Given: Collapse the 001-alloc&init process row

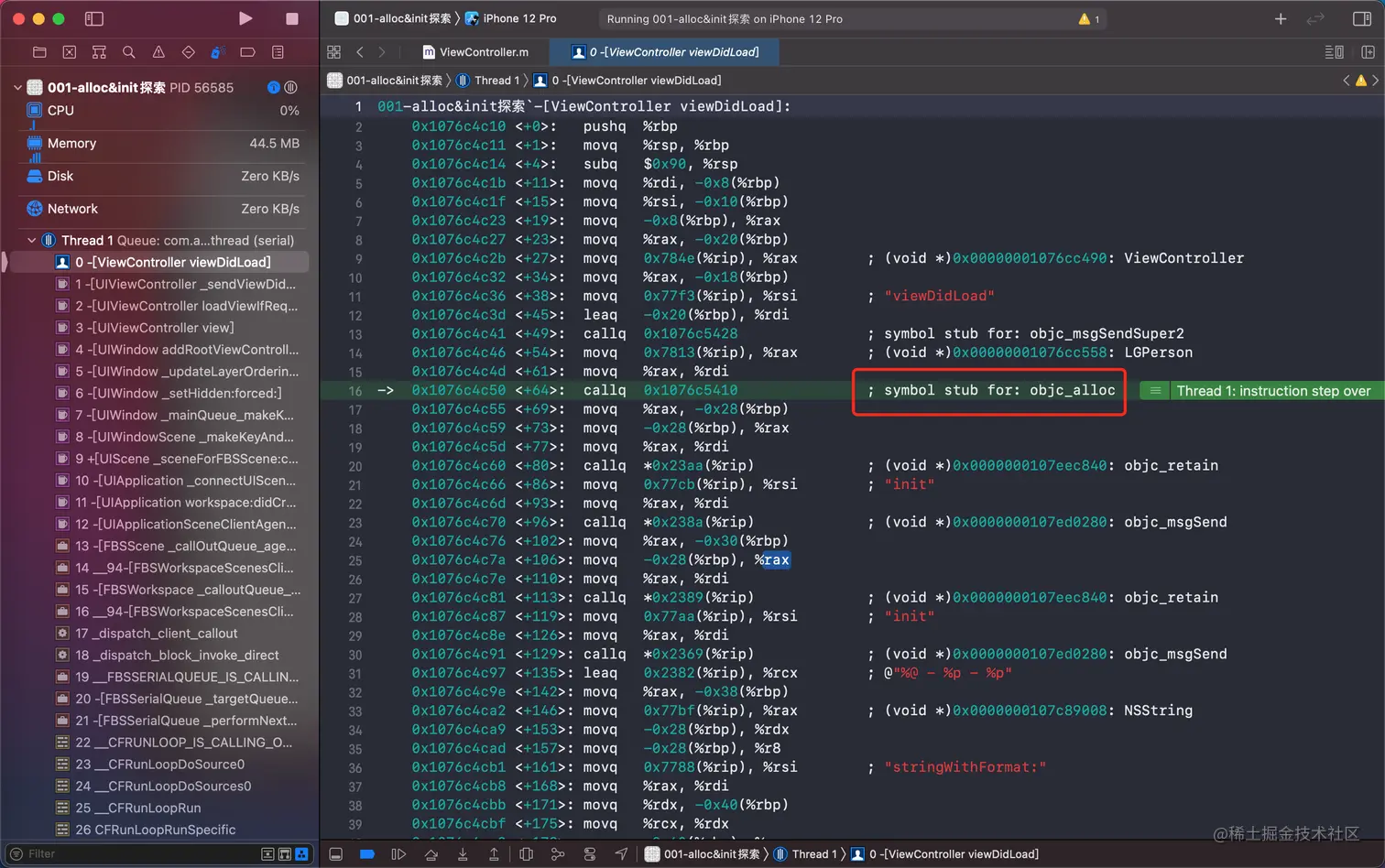Looking at the screenshot, I should [x=17, y=88].
